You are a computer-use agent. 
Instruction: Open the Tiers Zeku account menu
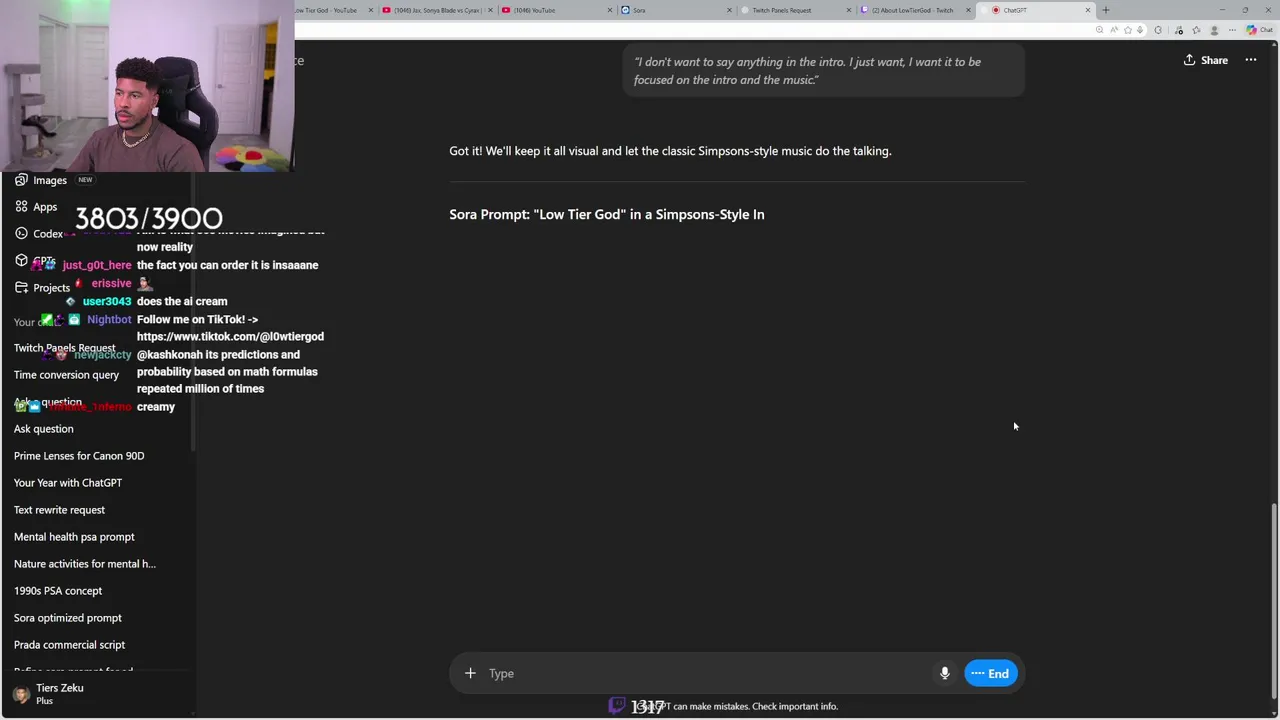97,694
